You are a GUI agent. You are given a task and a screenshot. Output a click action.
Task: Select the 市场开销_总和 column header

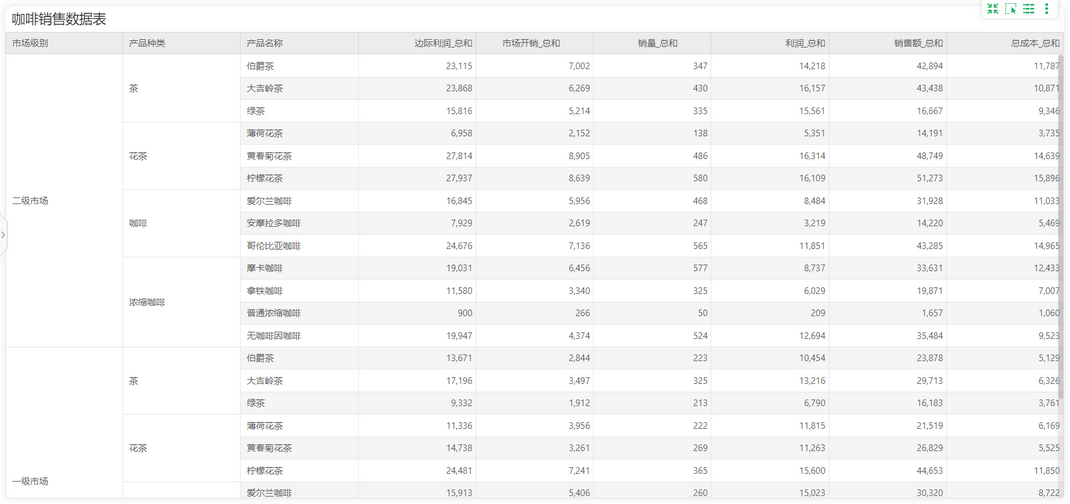(x=534, y=43)
